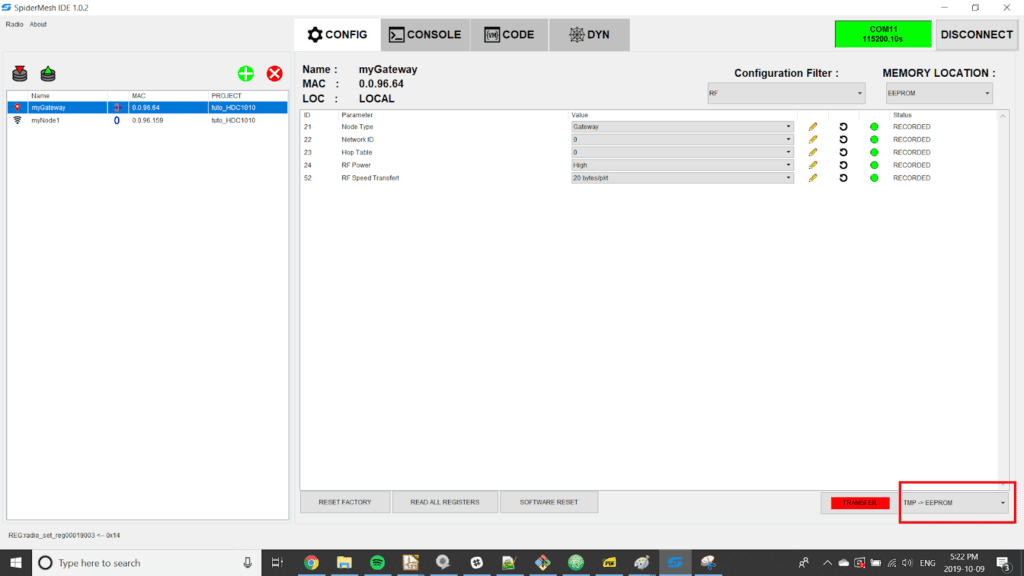Click the download-from-radio icon with red arrow

pyautogui.click(x=20, y=73)
